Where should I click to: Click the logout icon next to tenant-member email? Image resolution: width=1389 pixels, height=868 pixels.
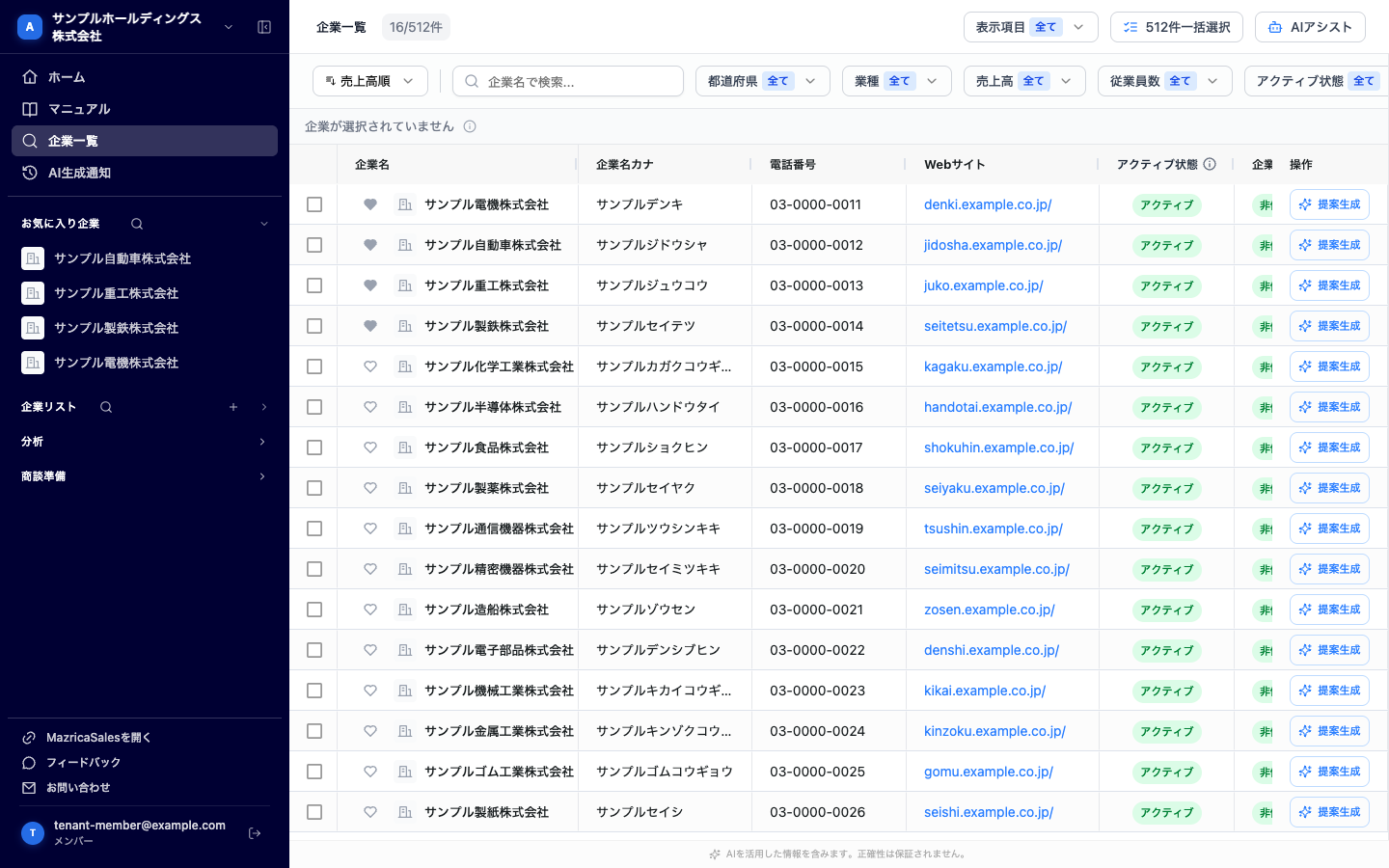(x=255, y=833)
